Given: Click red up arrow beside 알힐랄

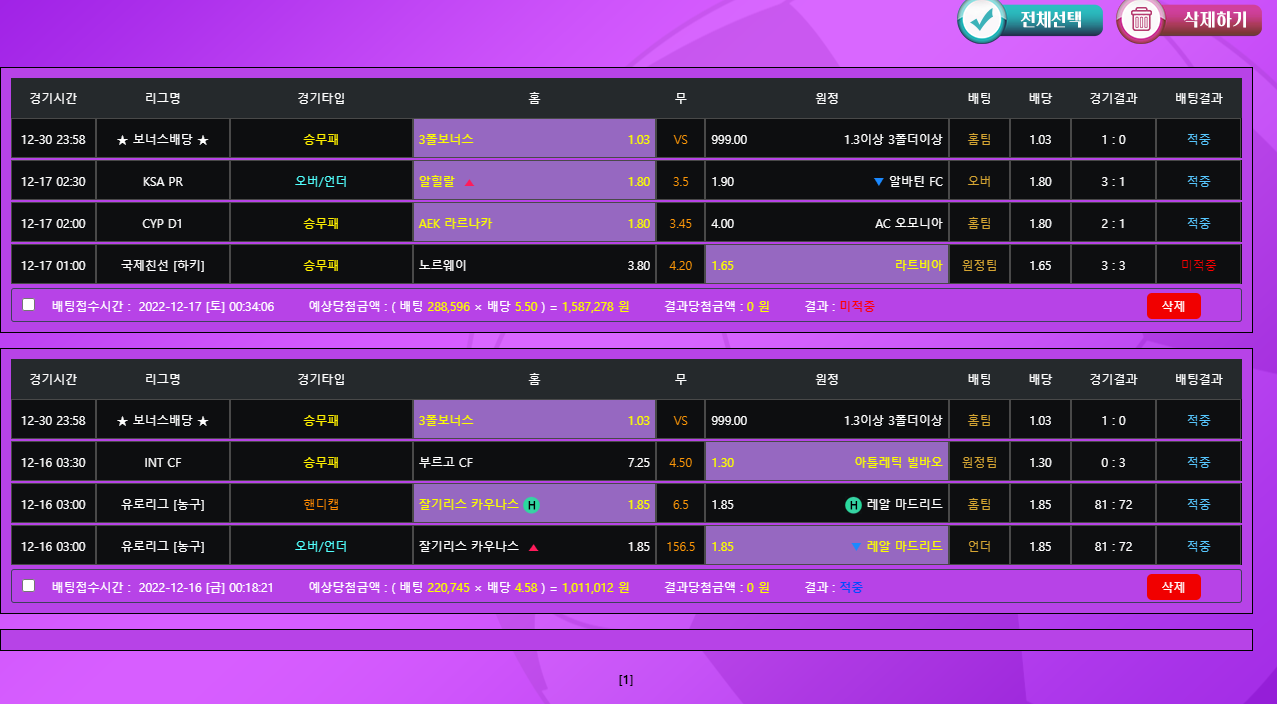Looking at the screenshot, I should [469, 182].
